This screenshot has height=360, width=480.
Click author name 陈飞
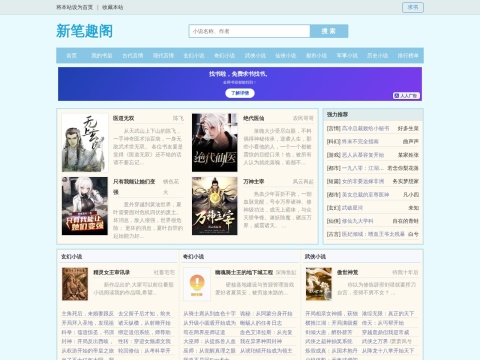tap(178, 118)
